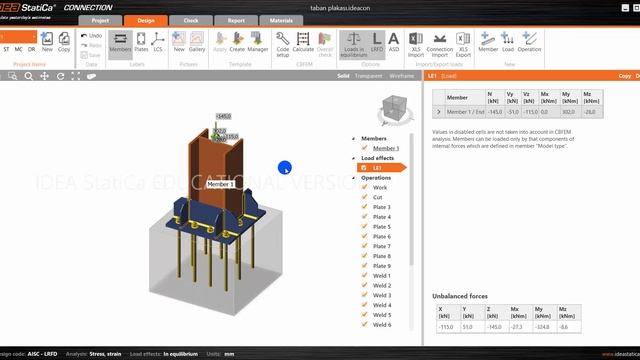Collapse the Members tree group

tap(353, 139)
